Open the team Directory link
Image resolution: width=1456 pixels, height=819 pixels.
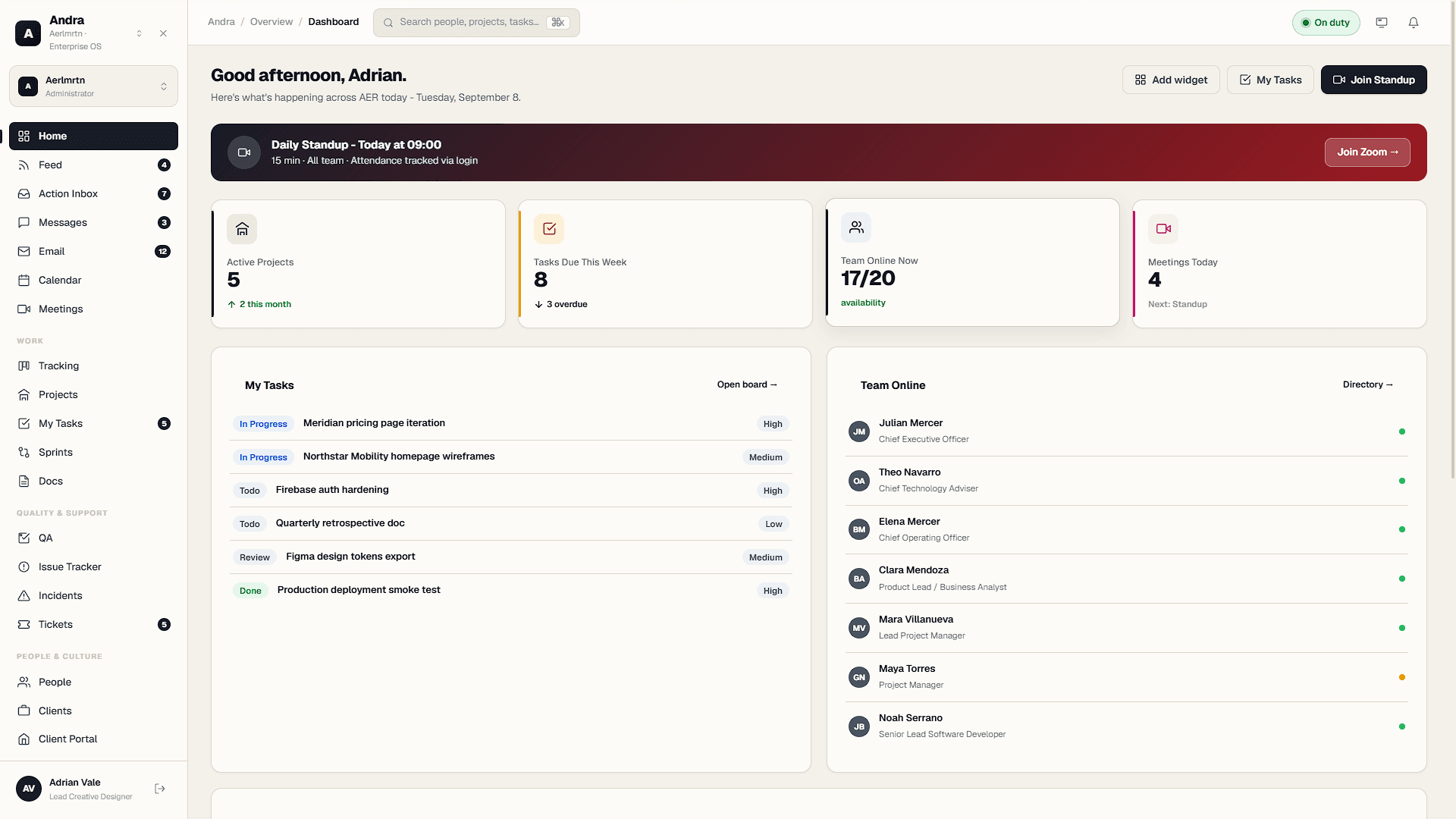tap(1367, 384)
